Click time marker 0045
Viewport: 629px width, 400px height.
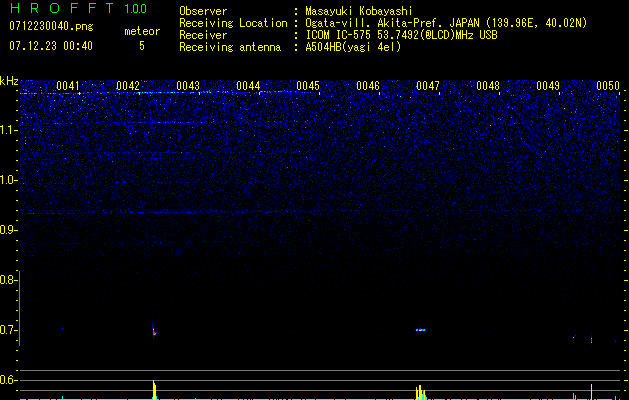308,86
